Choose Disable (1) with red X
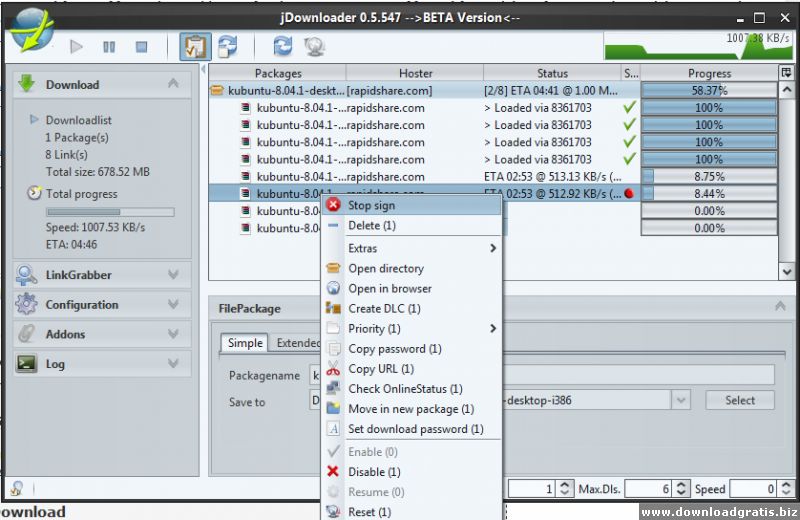 pyautogui.click(x=411, y=472)
